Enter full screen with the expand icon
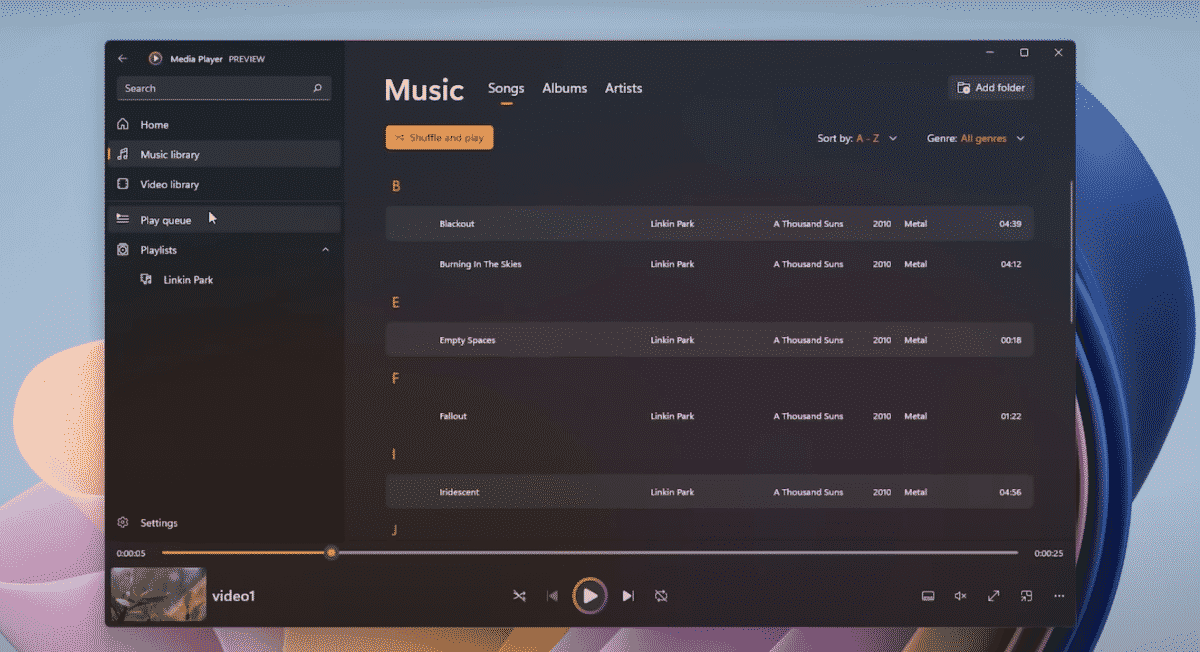Viewport: 1200px width, 652px height. tap(994, 596)
